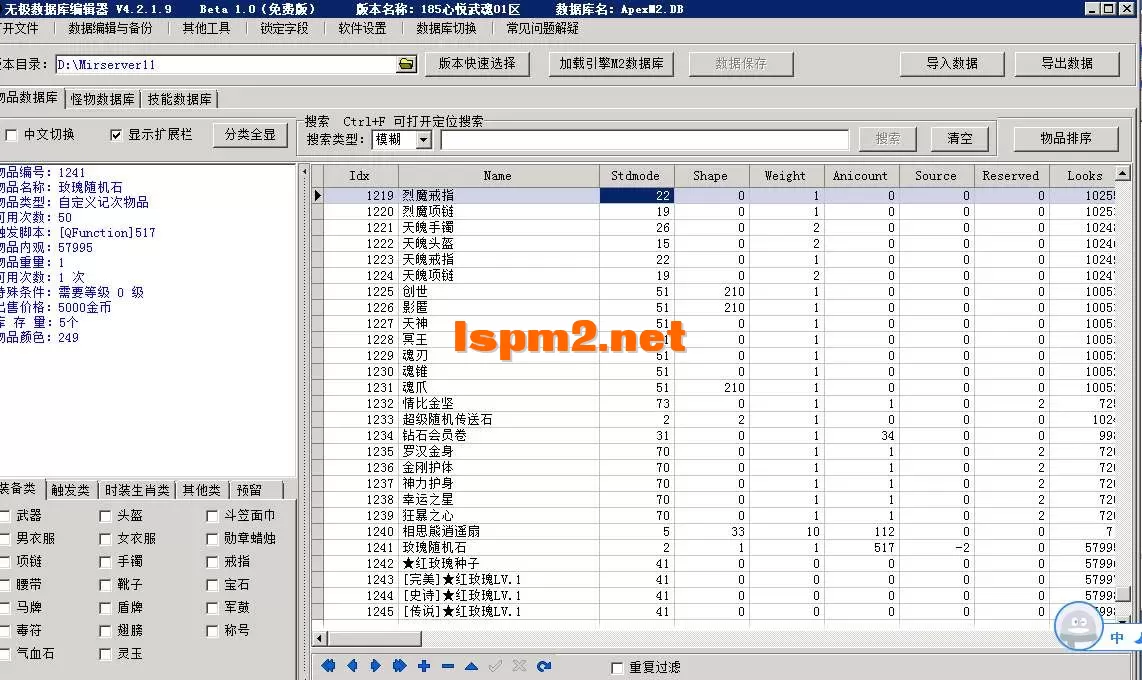
Task: Select row 超级随机传送石
Action: pyautogui.click(x=714, y=419)
